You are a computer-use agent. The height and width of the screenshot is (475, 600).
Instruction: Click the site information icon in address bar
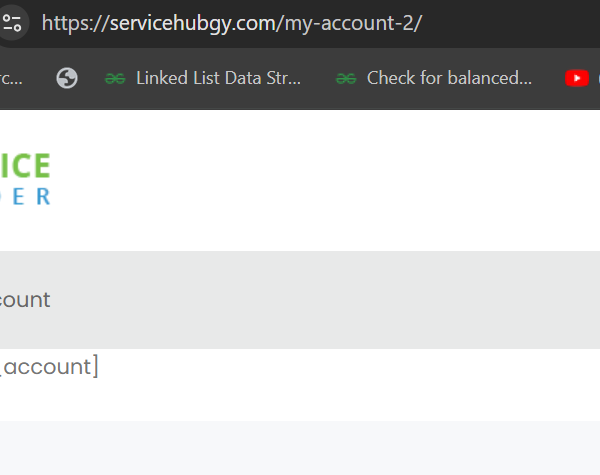[x=11, y=23]
